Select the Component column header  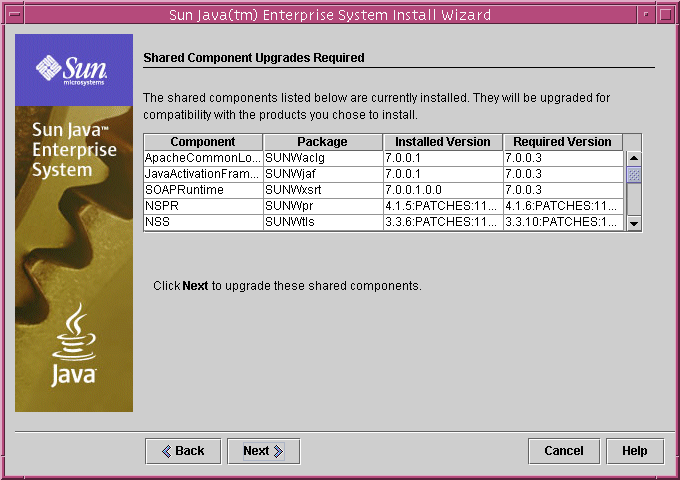[203, 142]
